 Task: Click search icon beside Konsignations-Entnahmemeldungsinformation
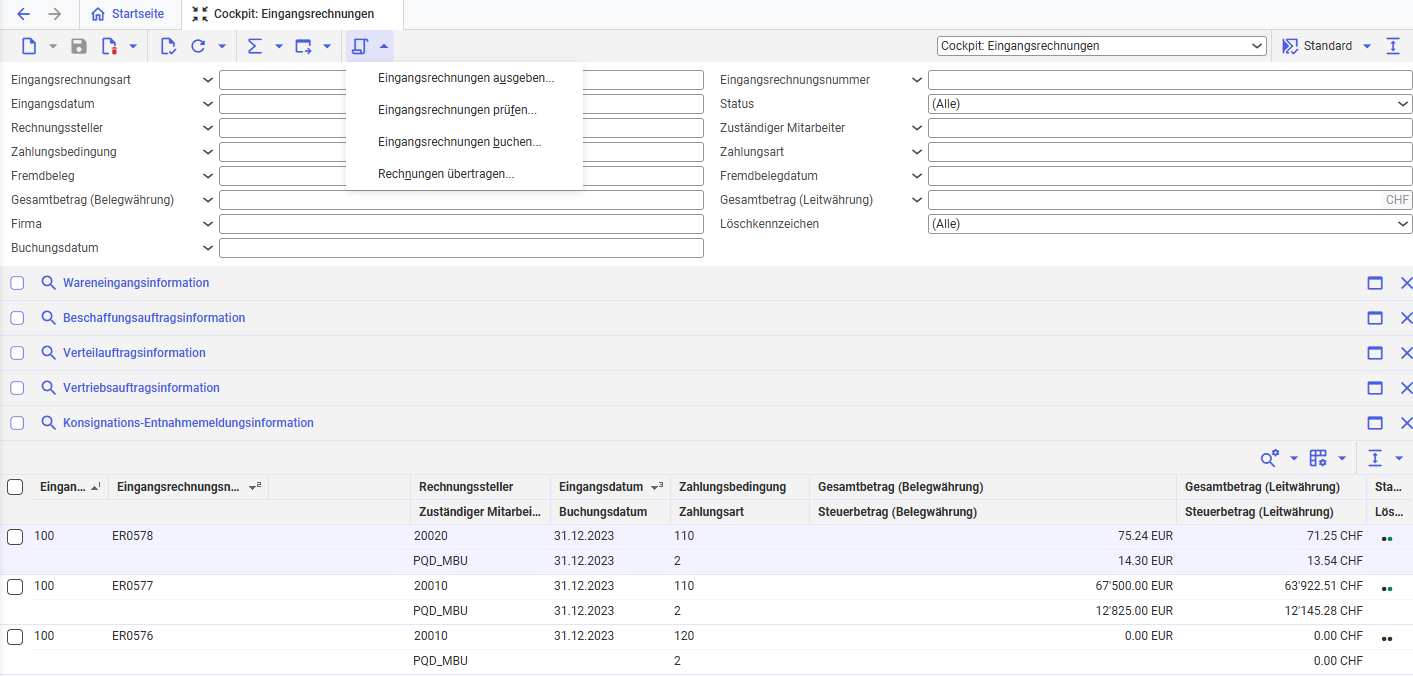pos(48,423)
